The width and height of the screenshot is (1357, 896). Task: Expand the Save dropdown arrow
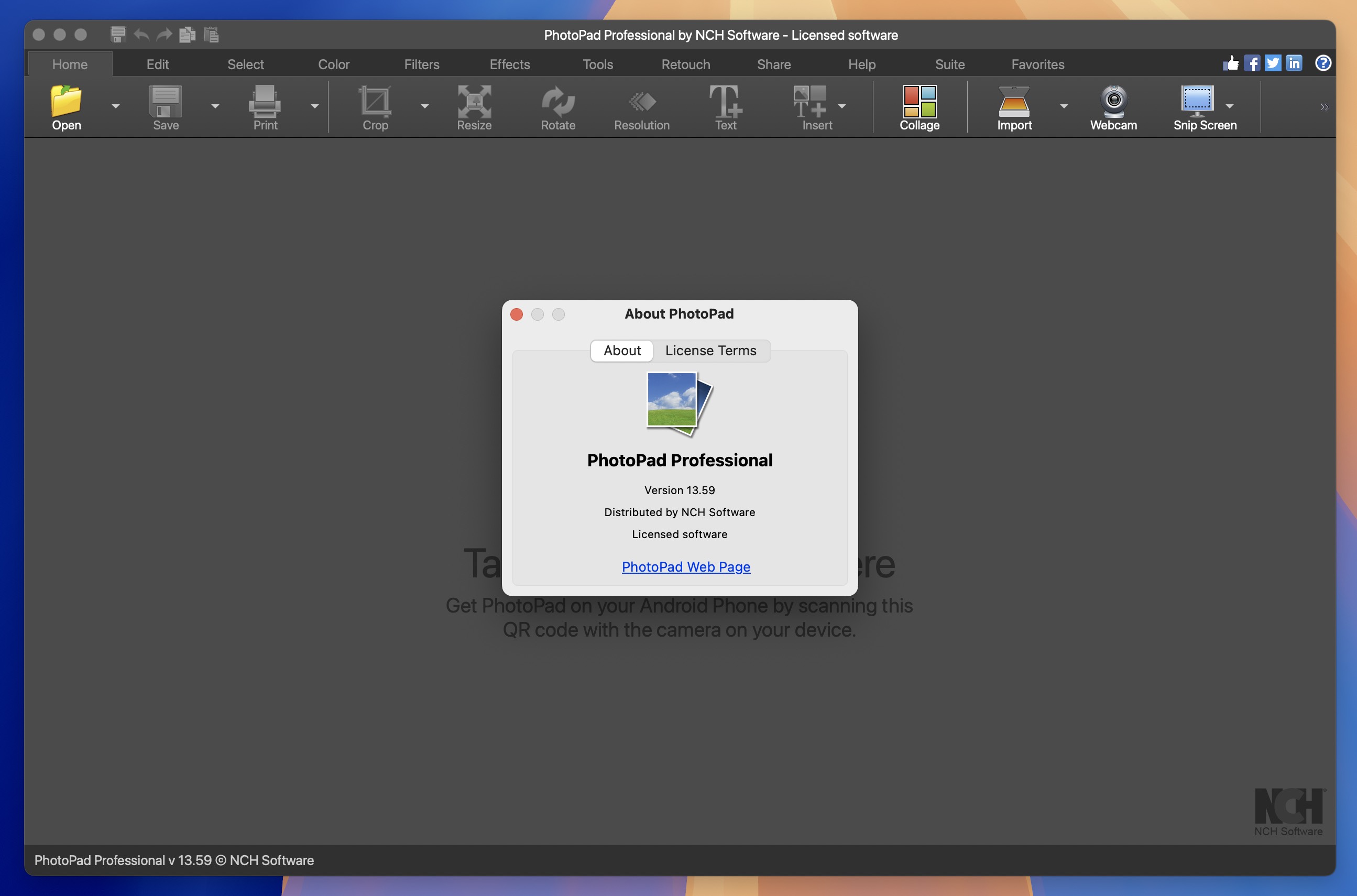[x=215, y=106]
